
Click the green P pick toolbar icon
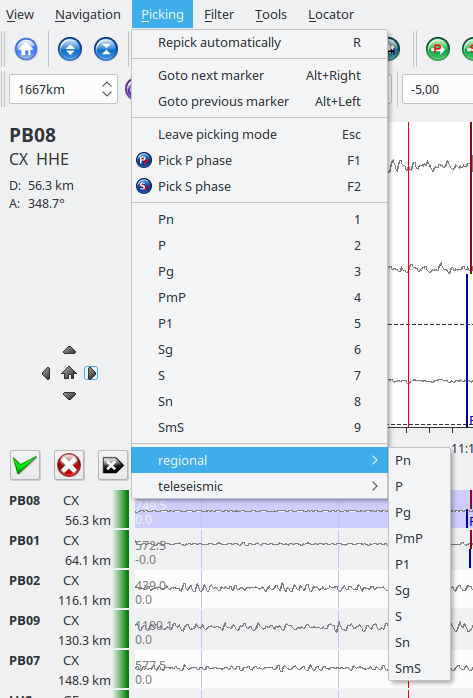(x=438, y=49)
